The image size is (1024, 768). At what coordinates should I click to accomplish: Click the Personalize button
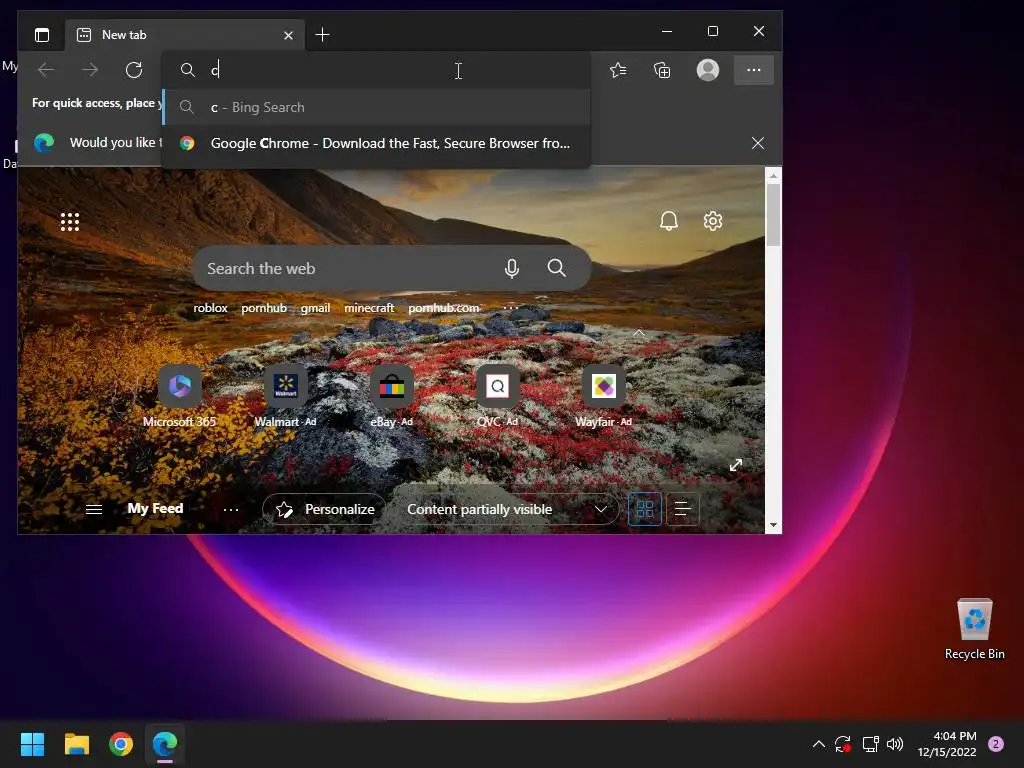coord(324,509)
